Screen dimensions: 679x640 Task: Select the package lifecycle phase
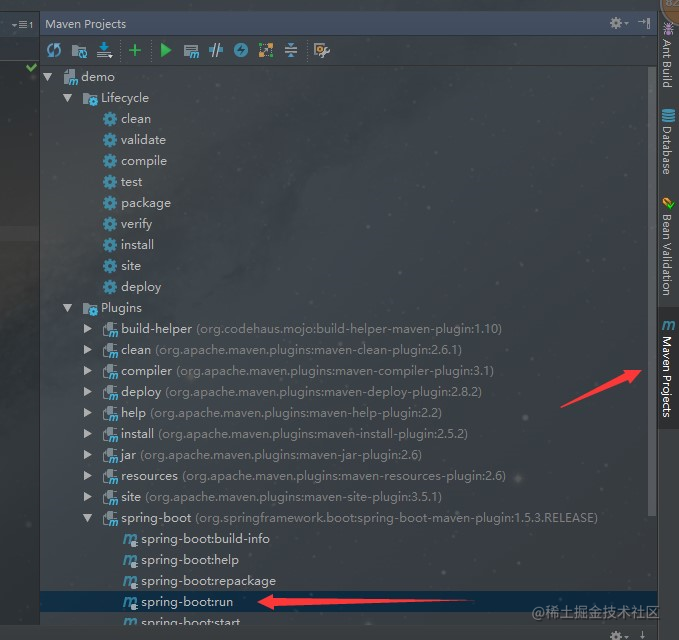point(146,203)
